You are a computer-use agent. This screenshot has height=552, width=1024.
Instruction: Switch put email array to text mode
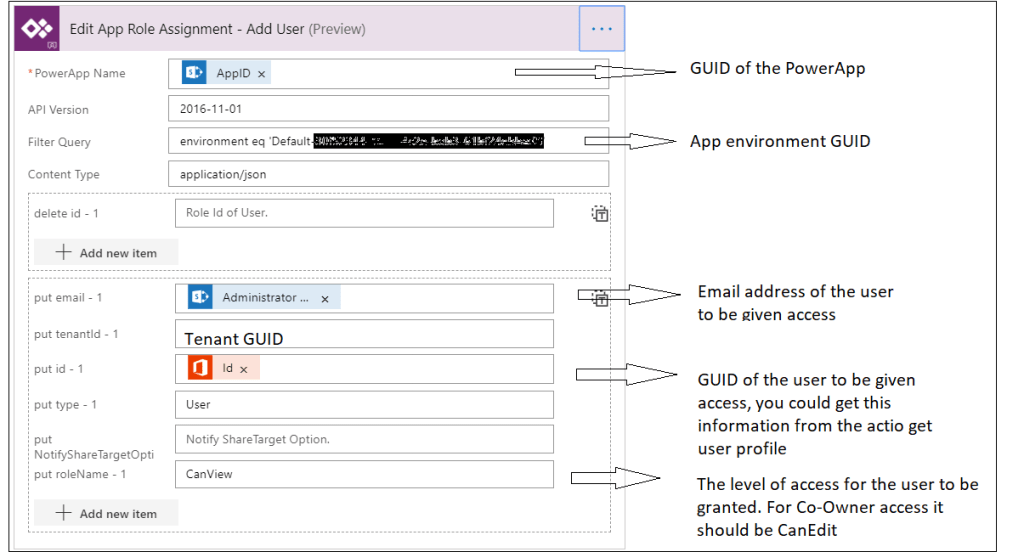pos(600,298)
